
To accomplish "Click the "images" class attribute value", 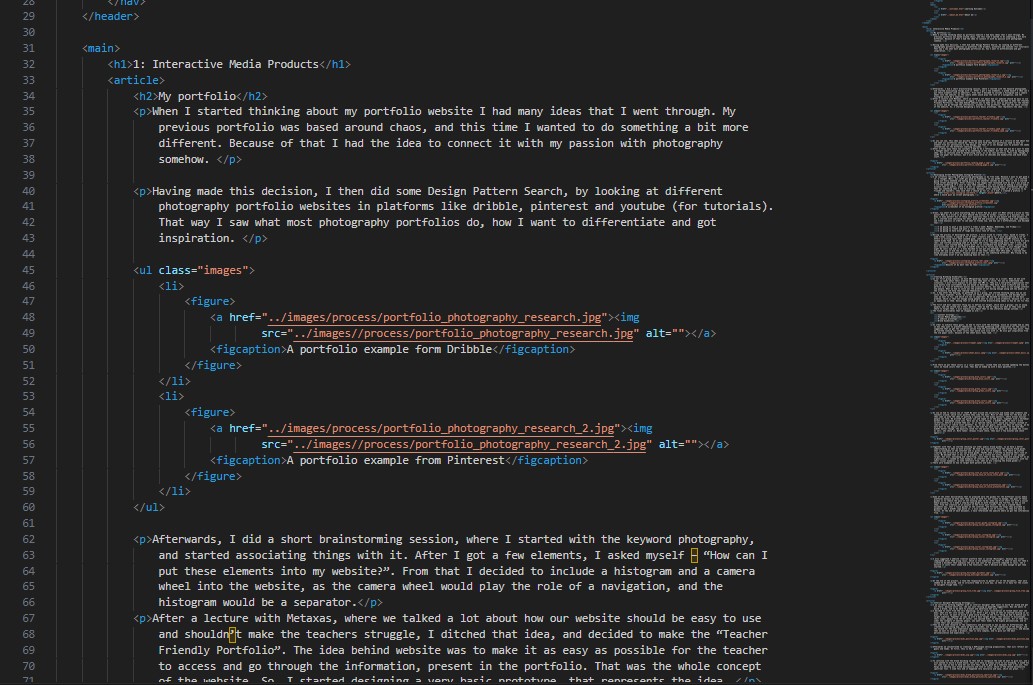I will [227, 270].
